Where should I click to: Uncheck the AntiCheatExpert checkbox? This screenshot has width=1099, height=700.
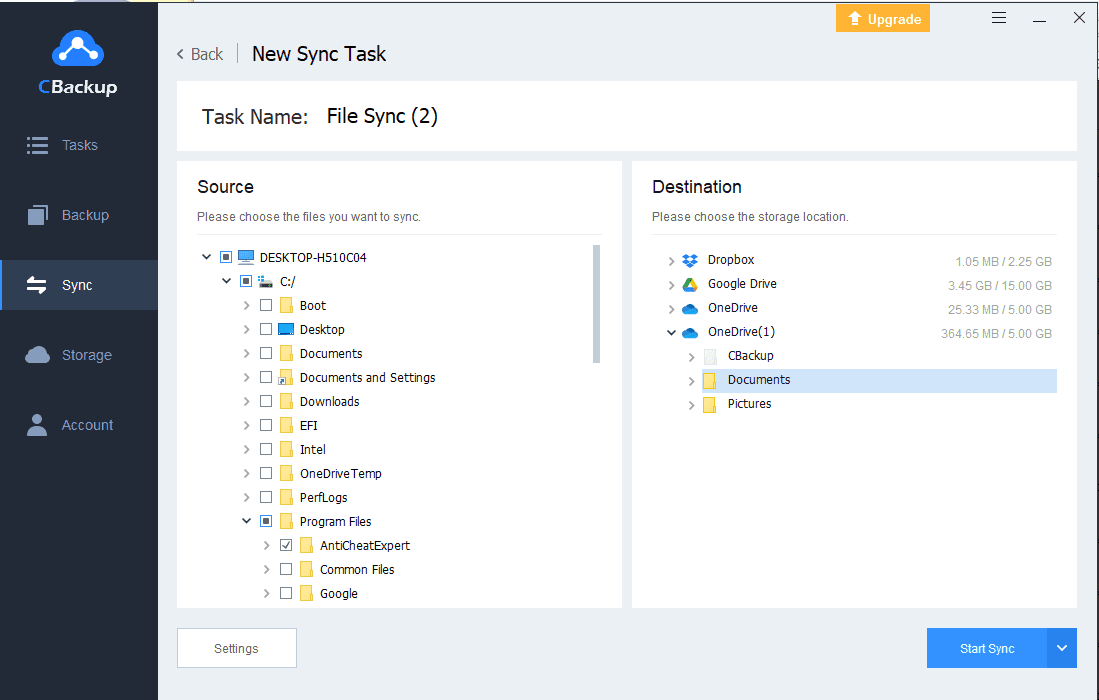[x=286, y=545]
